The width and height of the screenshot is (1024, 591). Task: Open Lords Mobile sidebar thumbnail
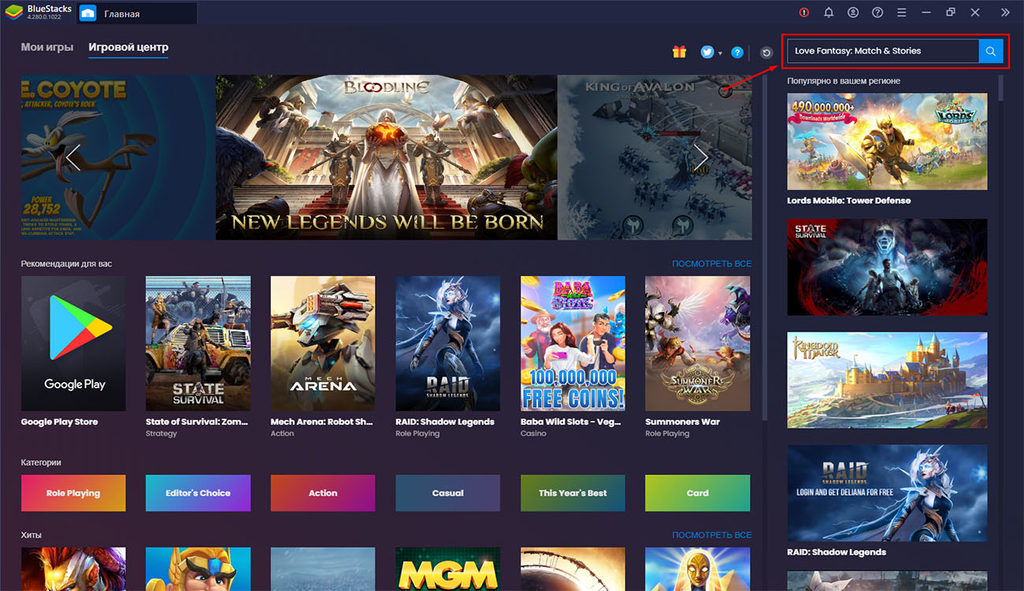click(887, 142)
